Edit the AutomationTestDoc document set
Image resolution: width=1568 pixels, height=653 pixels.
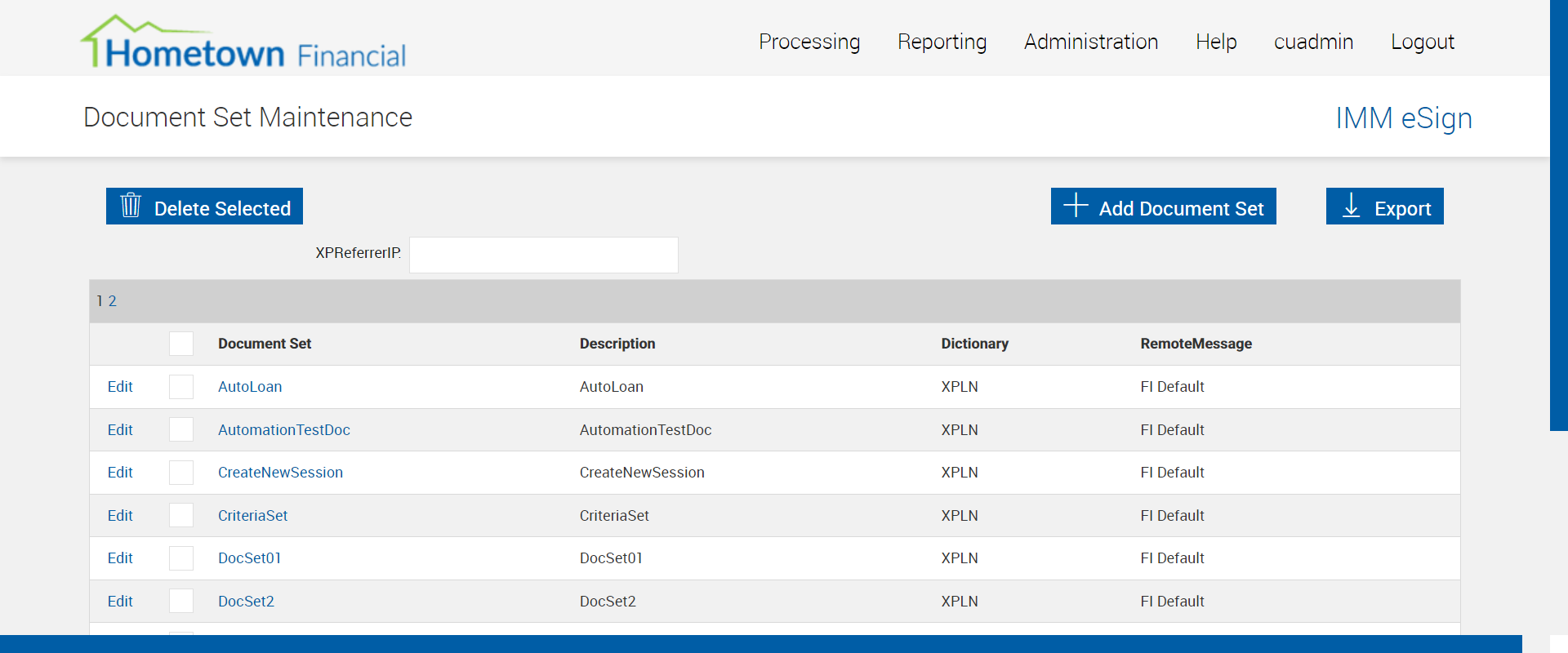point(120,430)
